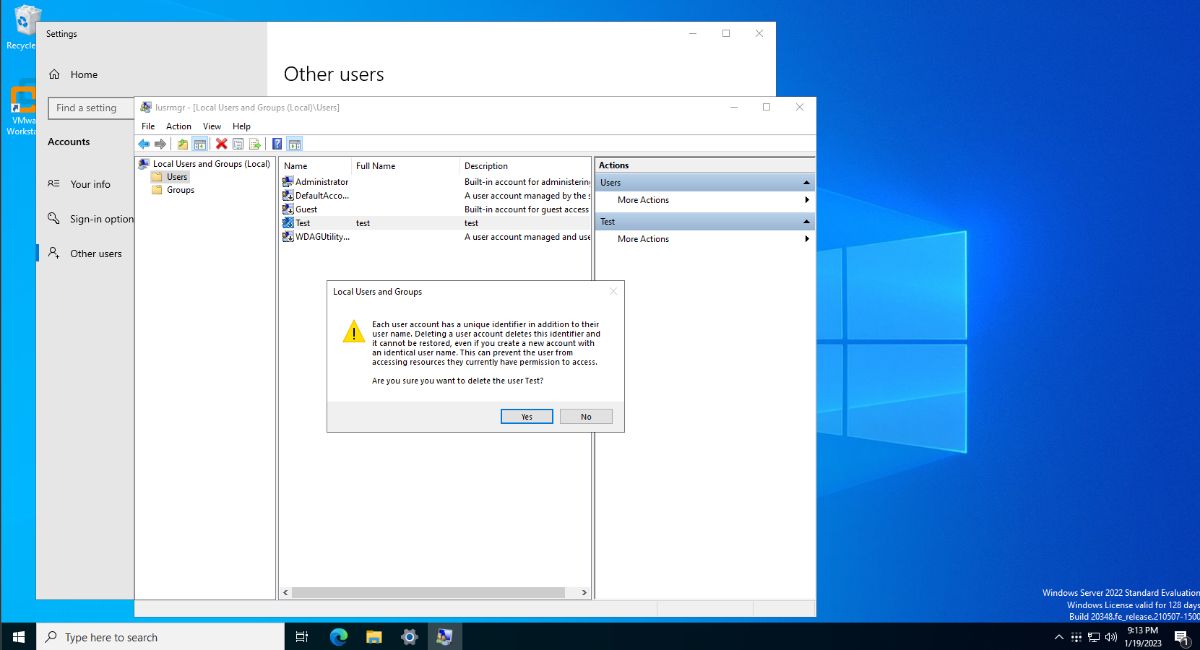Click the Export List toolbar icon
This screenshot has height=650, width=1200.
[x=254, y=144]
